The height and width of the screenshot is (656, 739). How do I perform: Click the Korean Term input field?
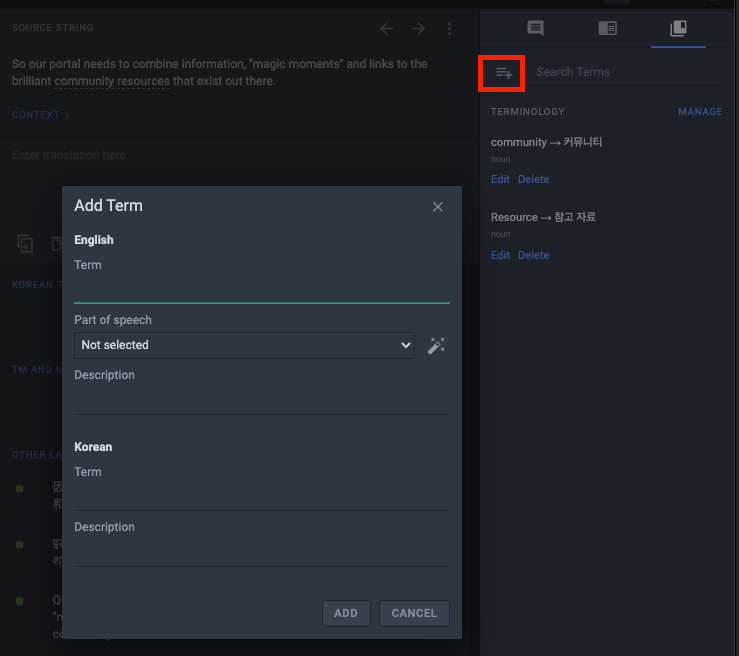(261, 497)
